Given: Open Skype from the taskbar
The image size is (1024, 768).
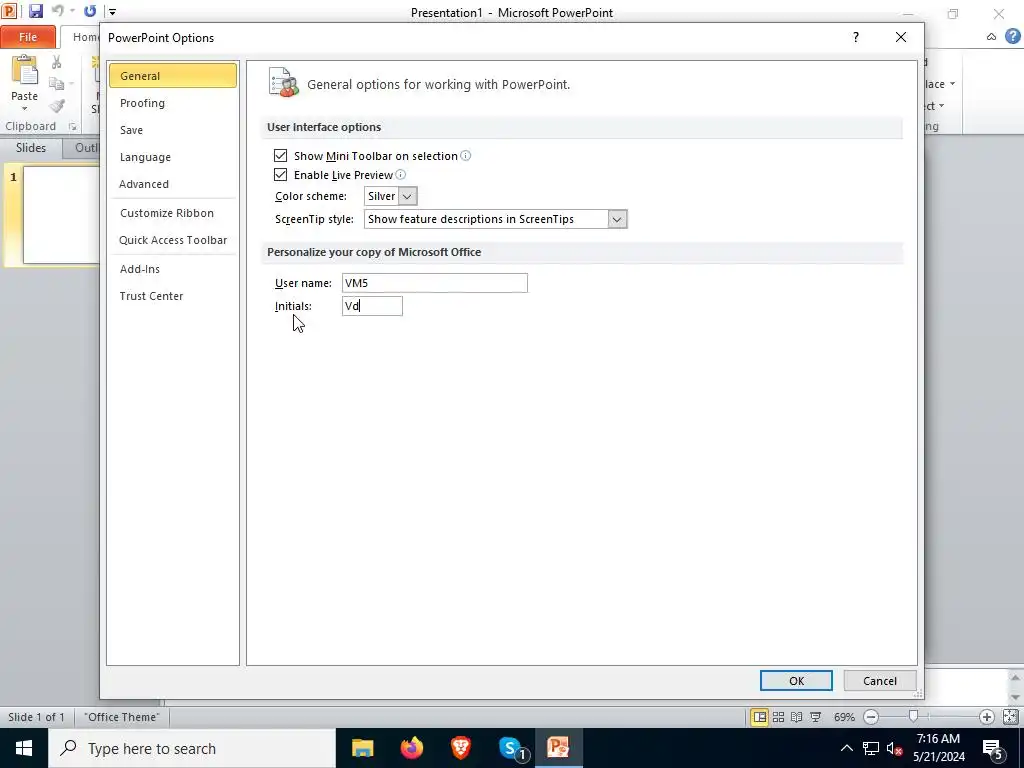Looking at the screenshot, I should (x=511, y=748).
